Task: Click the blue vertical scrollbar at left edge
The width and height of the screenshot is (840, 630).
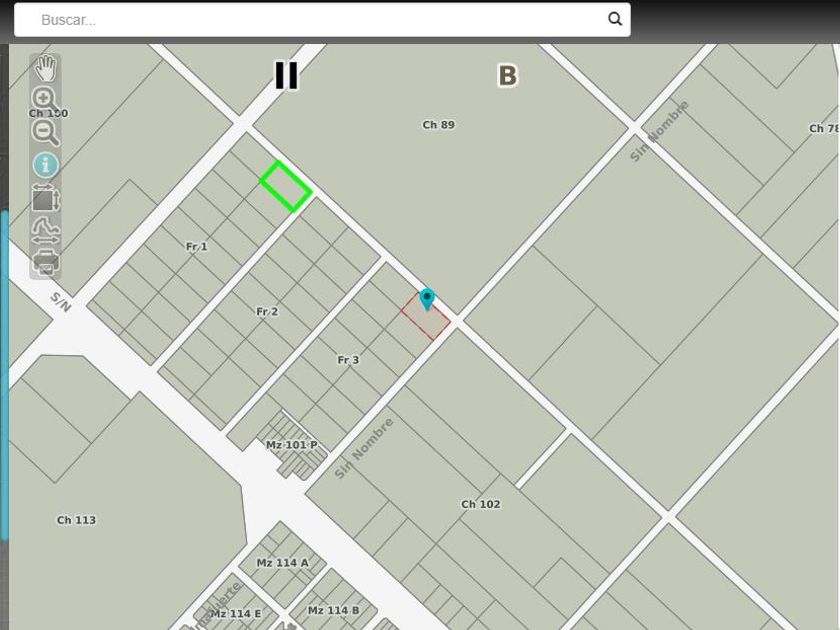Action: point(4,375)
